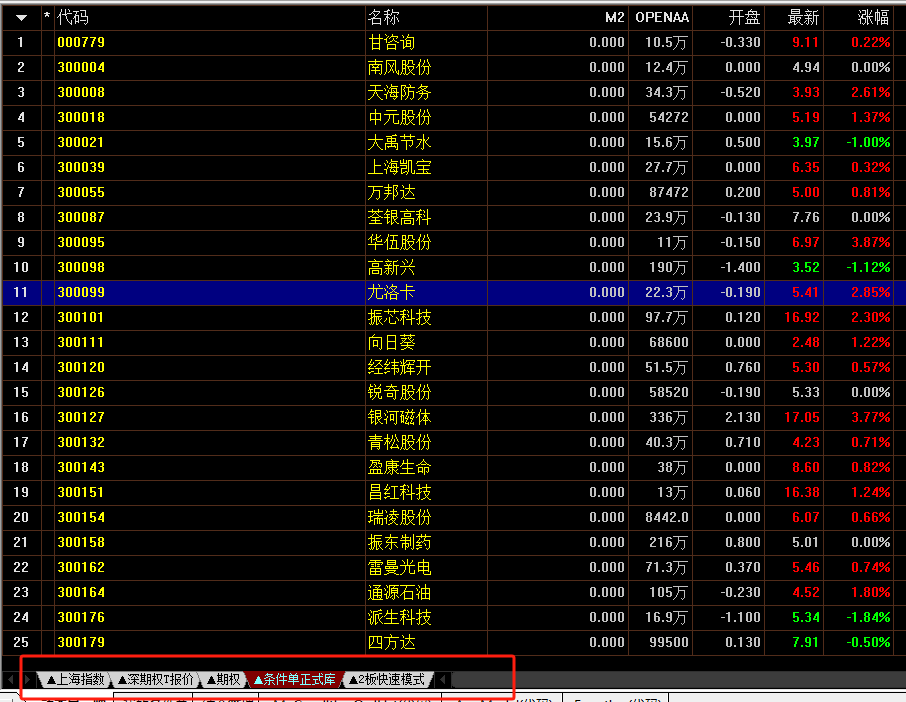The width and height of the screenshot is (906, 702).
Task: Select row number 1
Action: tap(21, 42)
